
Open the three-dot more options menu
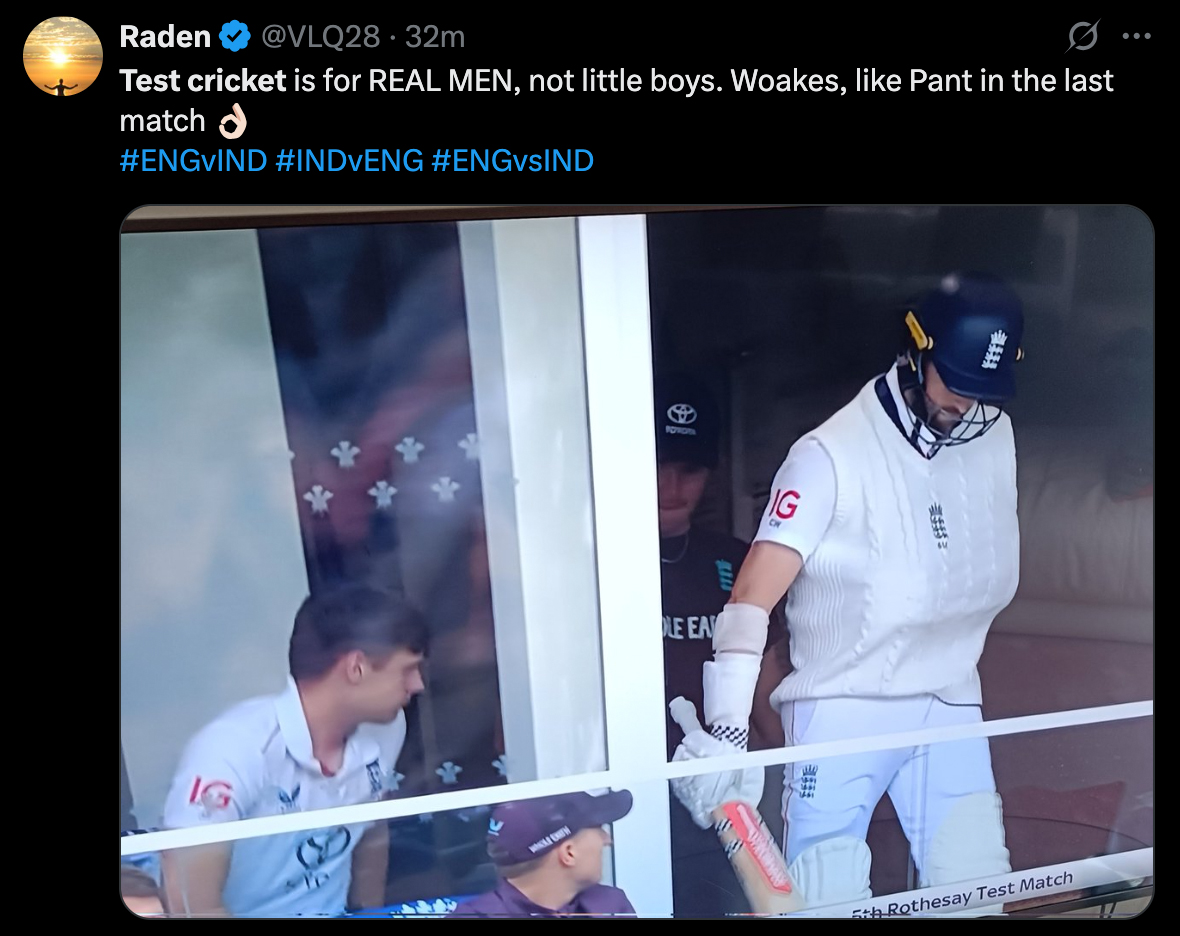click(1136, 35)
